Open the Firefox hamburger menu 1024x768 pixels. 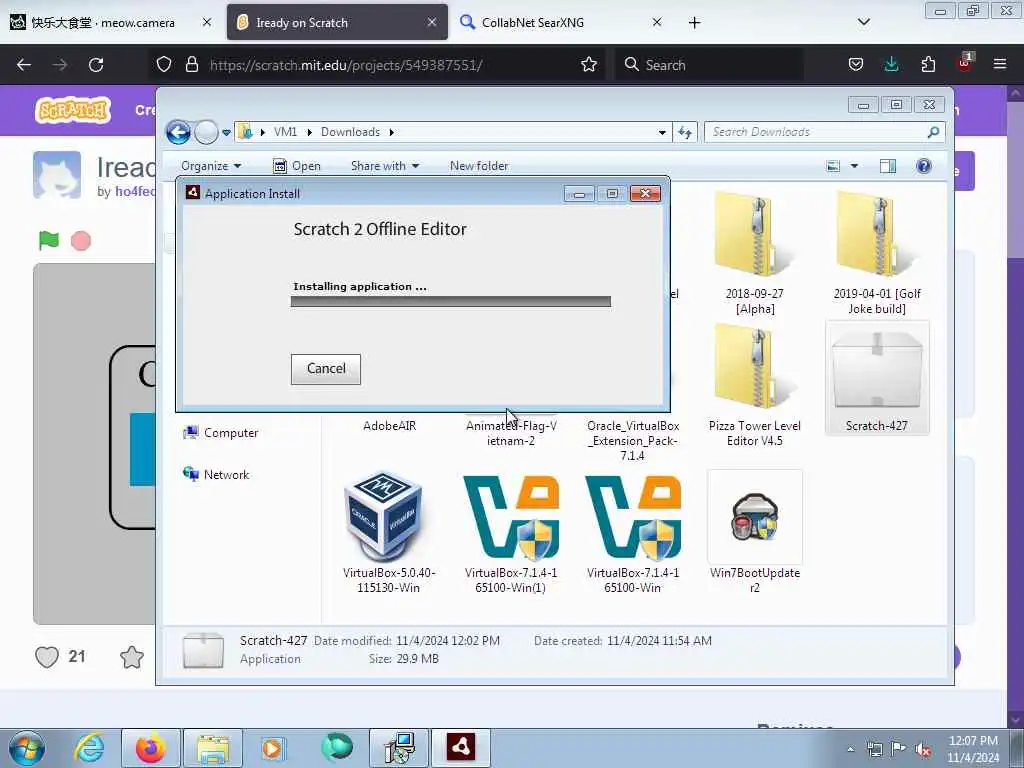point(1000,65)
